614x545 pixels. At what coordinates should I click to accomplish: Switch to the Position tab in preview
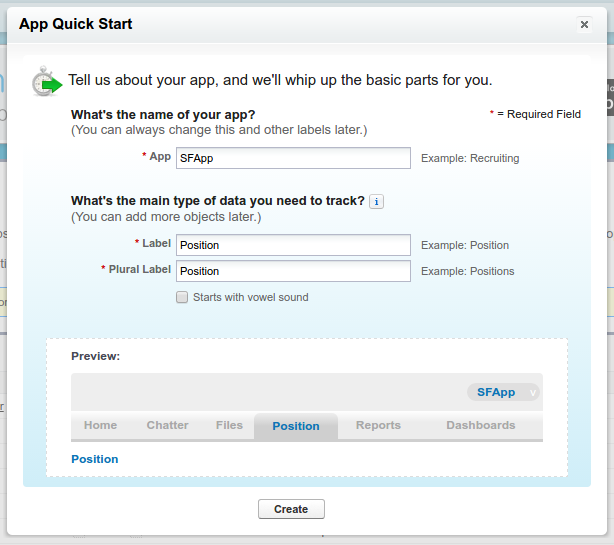pos(296,426)
